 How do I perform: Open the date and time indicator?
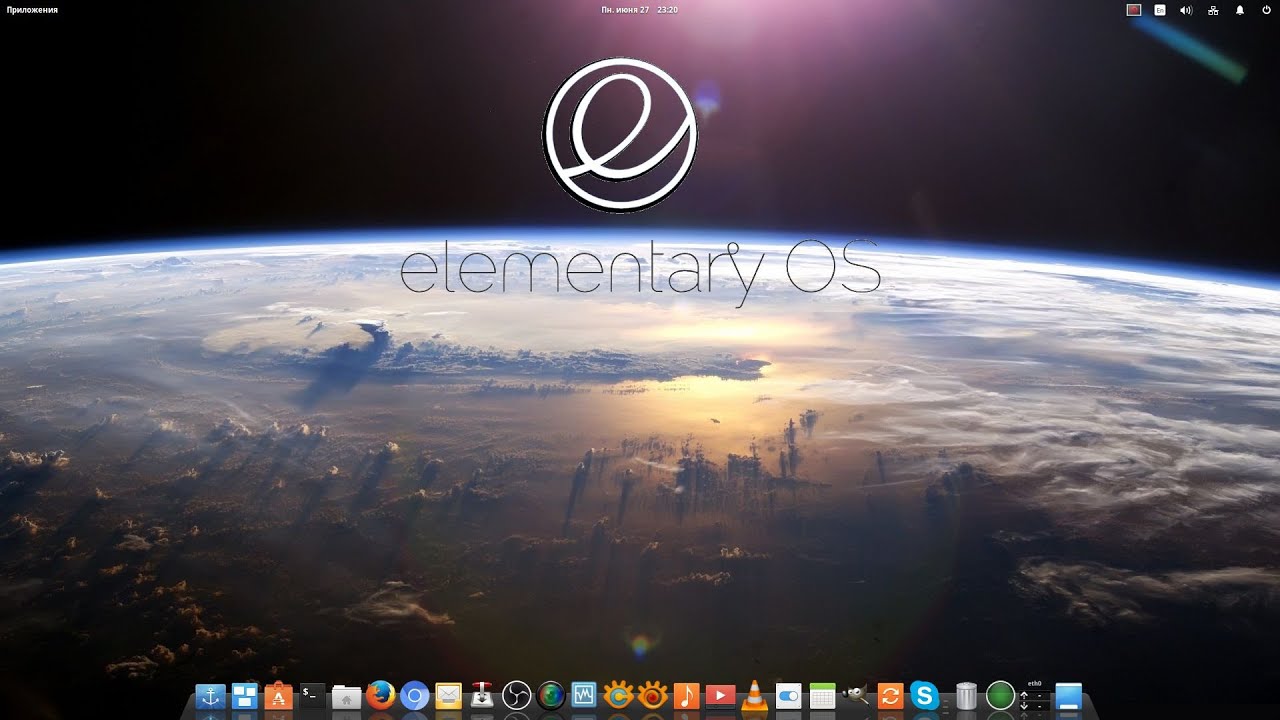[639, 10]
